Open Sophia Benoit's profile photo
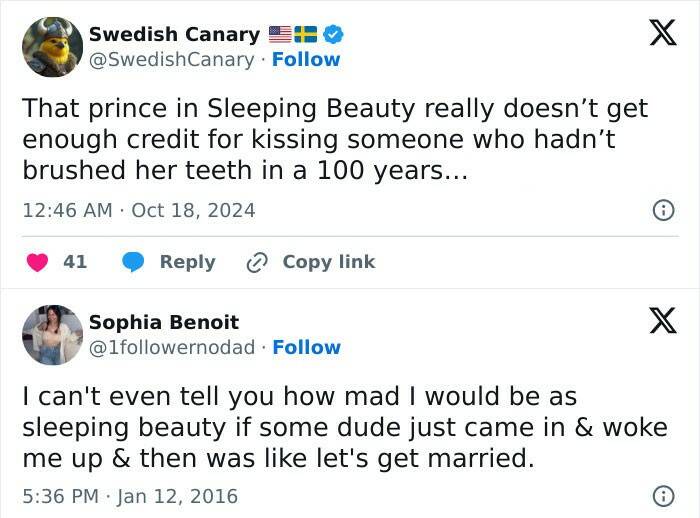 point(52,335)
